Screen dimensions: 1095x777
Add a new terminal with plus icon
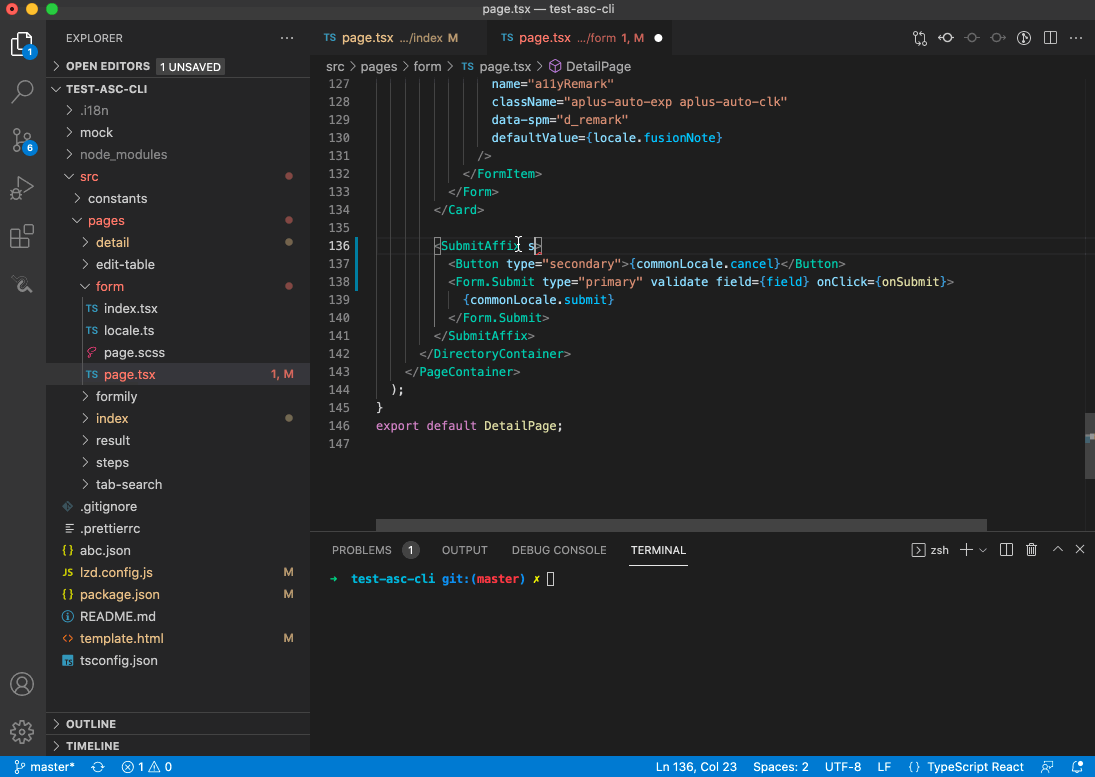coord(966,550)
